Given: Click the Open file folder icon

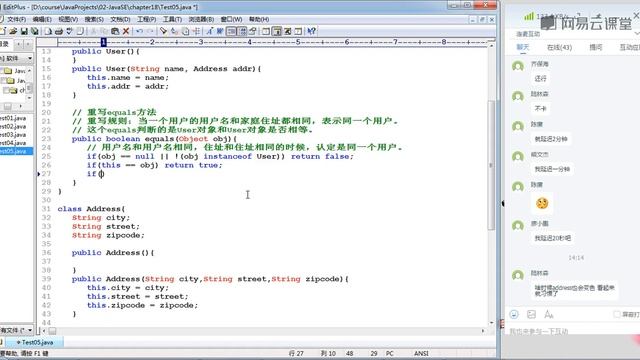Looking at the screenshot, I should pos(13,31).
